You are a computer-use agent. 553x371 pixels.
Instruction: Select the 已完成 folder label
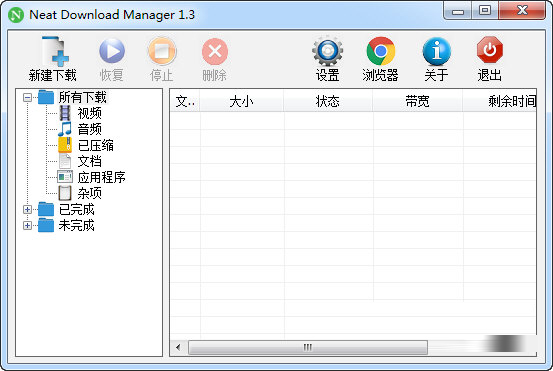point(77,209)
